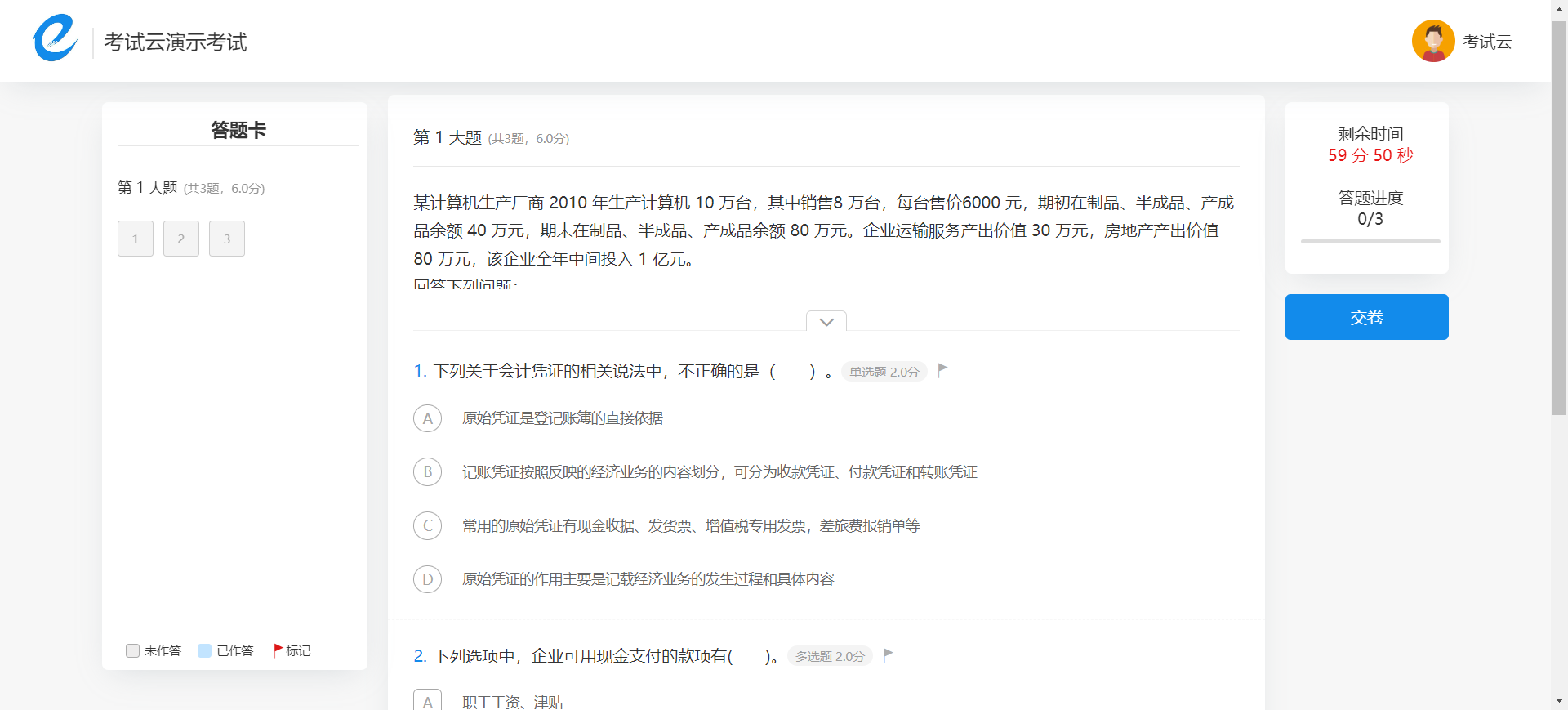Click the unanswered legend square
This screenshot has height=710, width=1568.
pos(132,650)
